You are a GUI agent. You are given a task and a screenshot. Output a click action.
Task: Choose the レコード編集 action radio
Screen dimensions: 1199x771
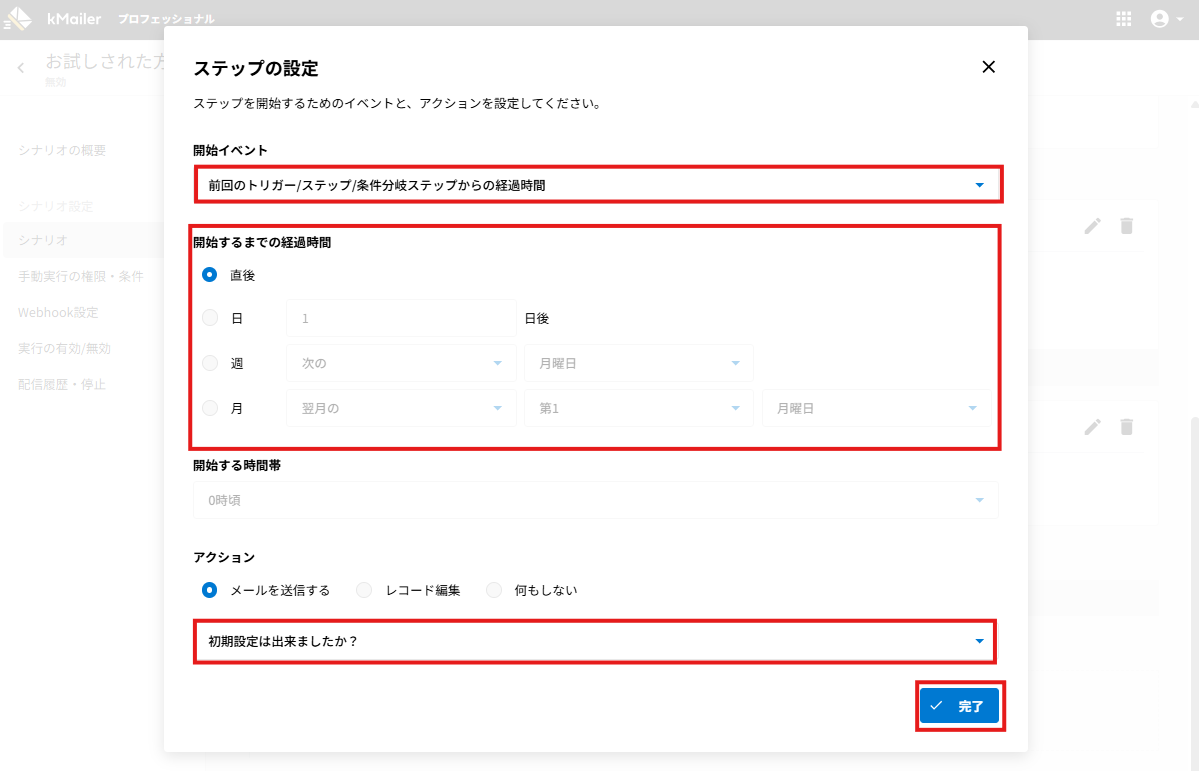pyautogui.click(x=365, y=590)
